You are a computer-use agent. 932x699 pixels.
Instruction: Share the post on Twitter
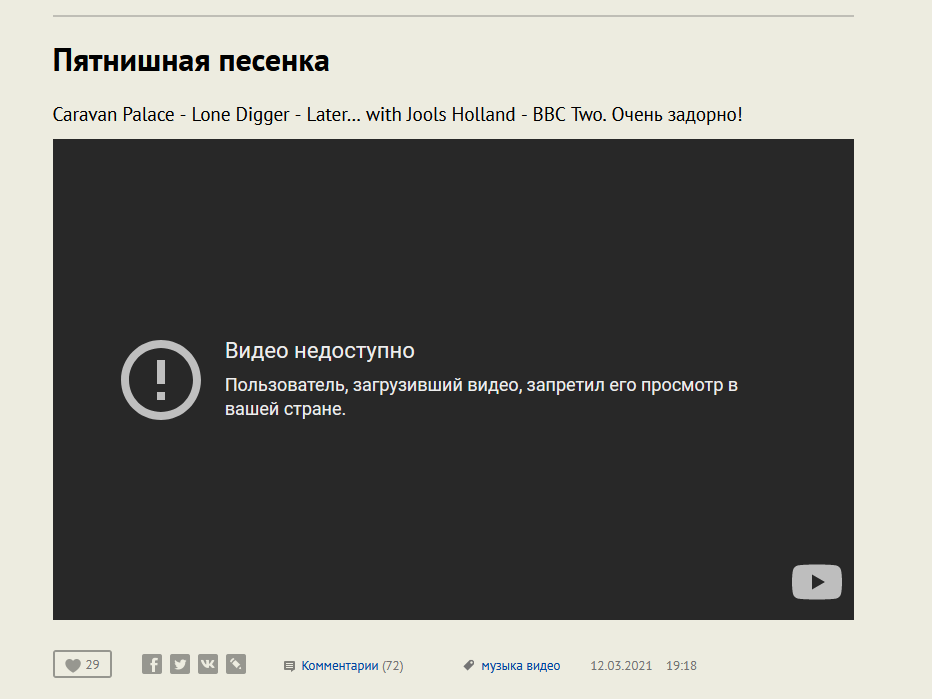tap(180, 664)
